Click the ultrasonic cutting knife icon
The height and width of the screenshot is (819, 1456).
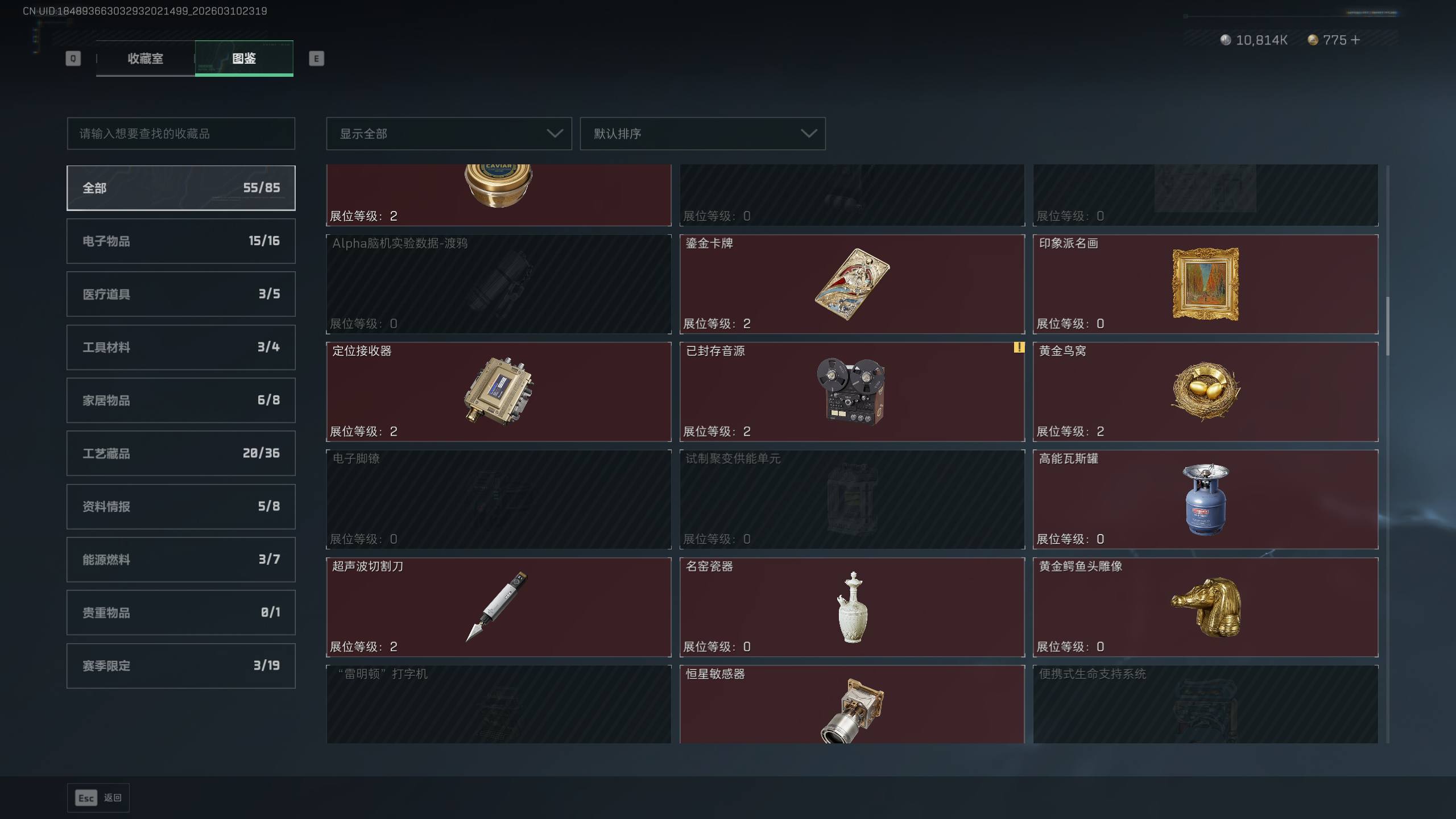click(x=497, y=606)
